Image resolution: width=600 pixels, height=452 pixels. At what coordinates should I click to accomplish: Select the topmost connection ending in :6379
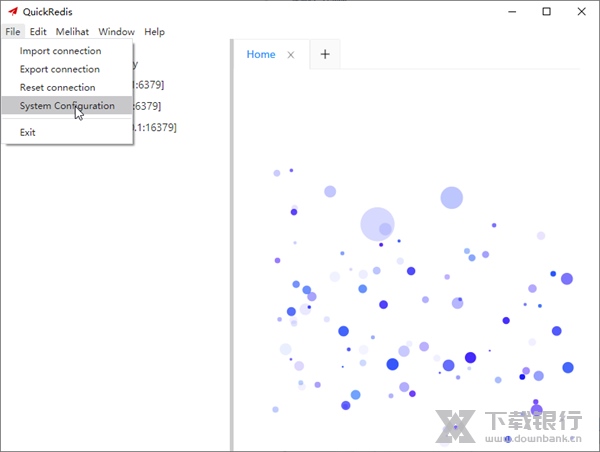click(x=148, y=84)
